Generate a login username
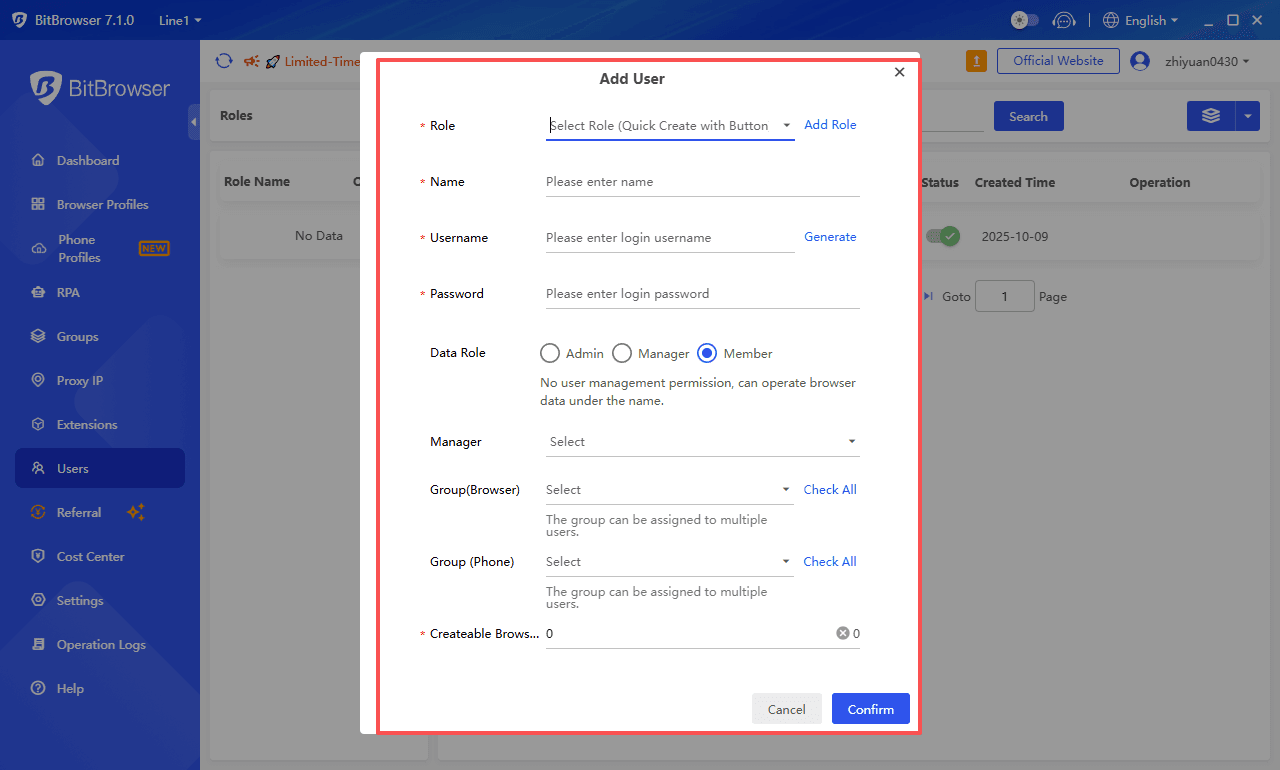 830,237
